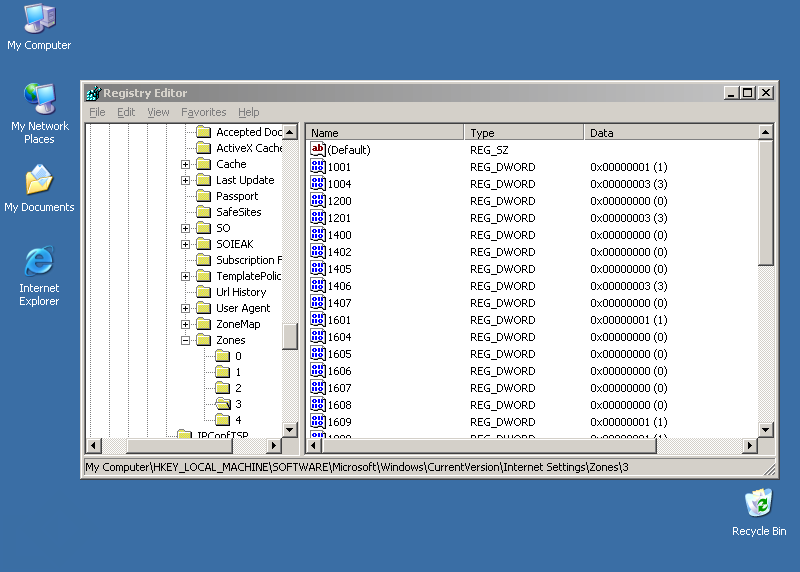Select the DWORD icon for value 1004
This screenshot has width=800, height=572.
[317, 183]
